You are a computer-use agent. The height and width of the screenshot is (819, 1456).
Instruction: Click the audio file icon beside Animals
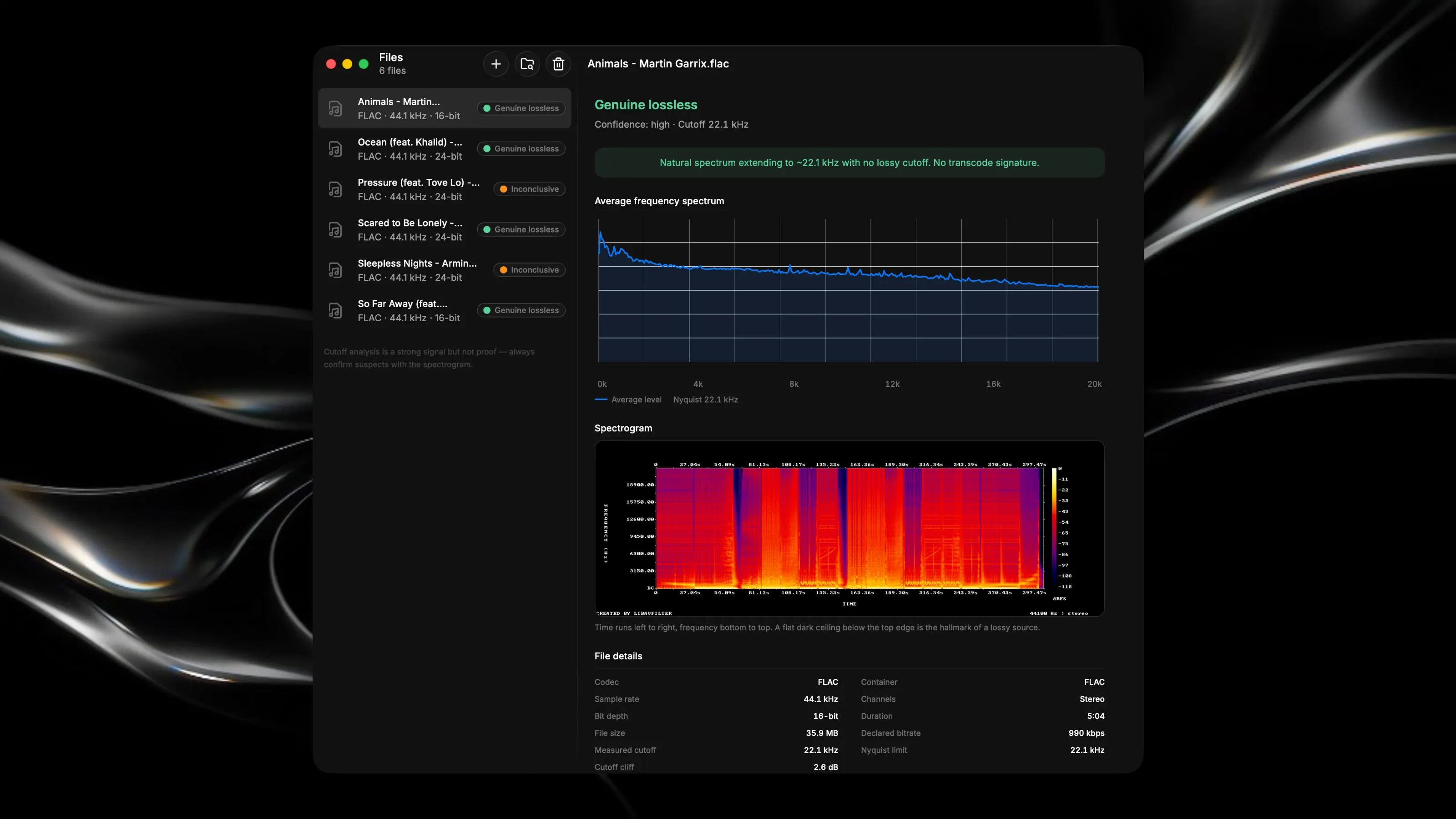pyautogui.click(x=335, y=109)
